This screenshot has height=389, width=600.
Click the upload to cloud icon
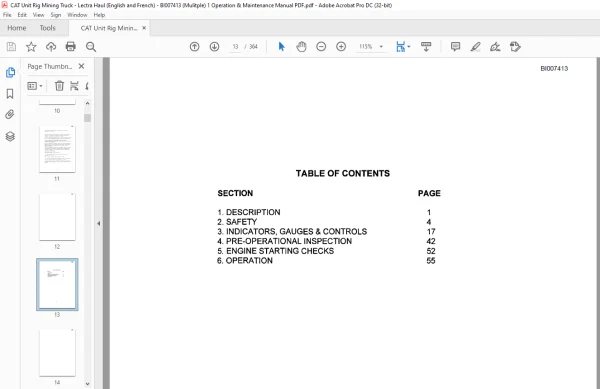51,47
